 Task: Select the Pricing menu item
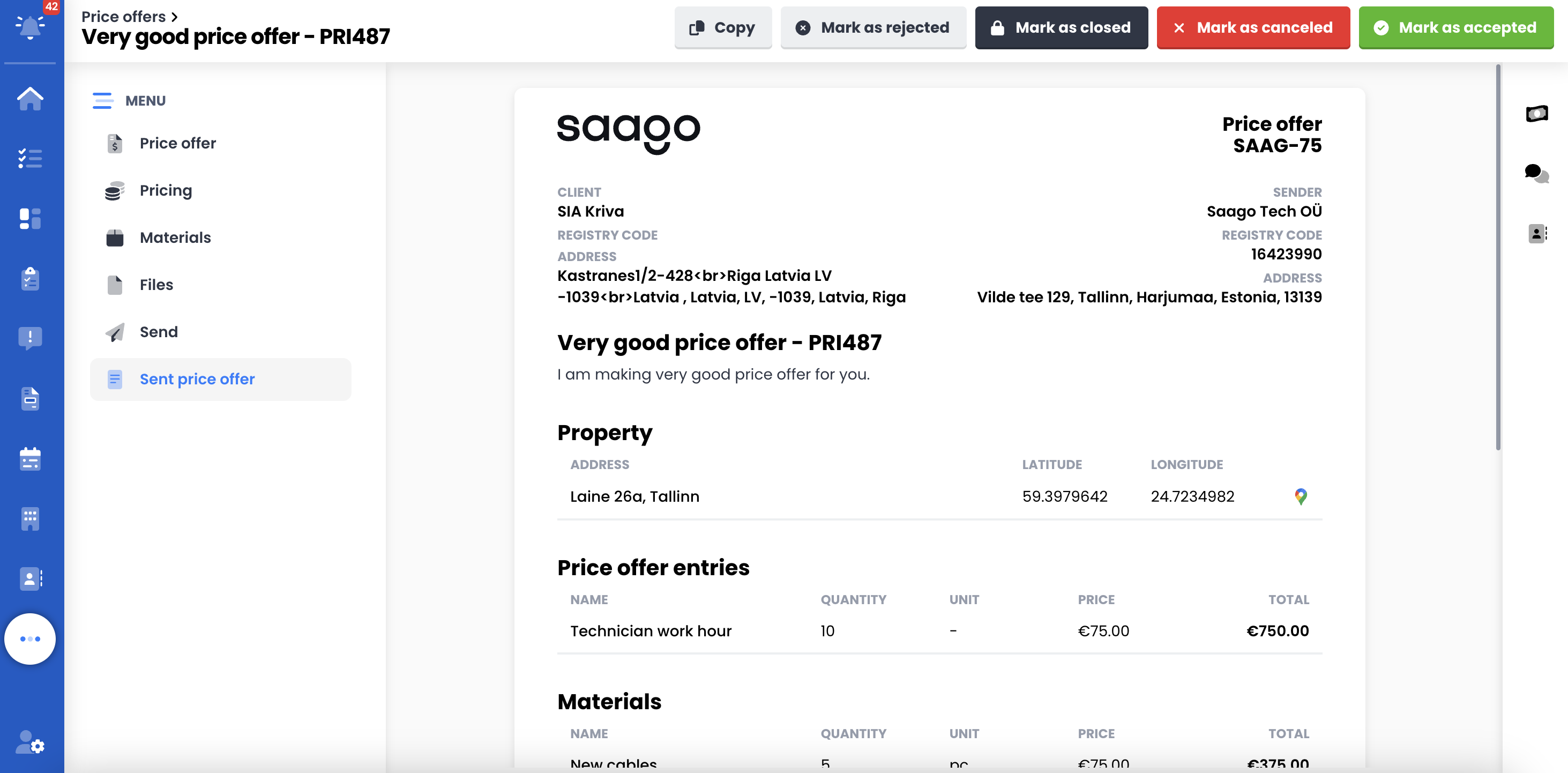click(x=166, y=190)
